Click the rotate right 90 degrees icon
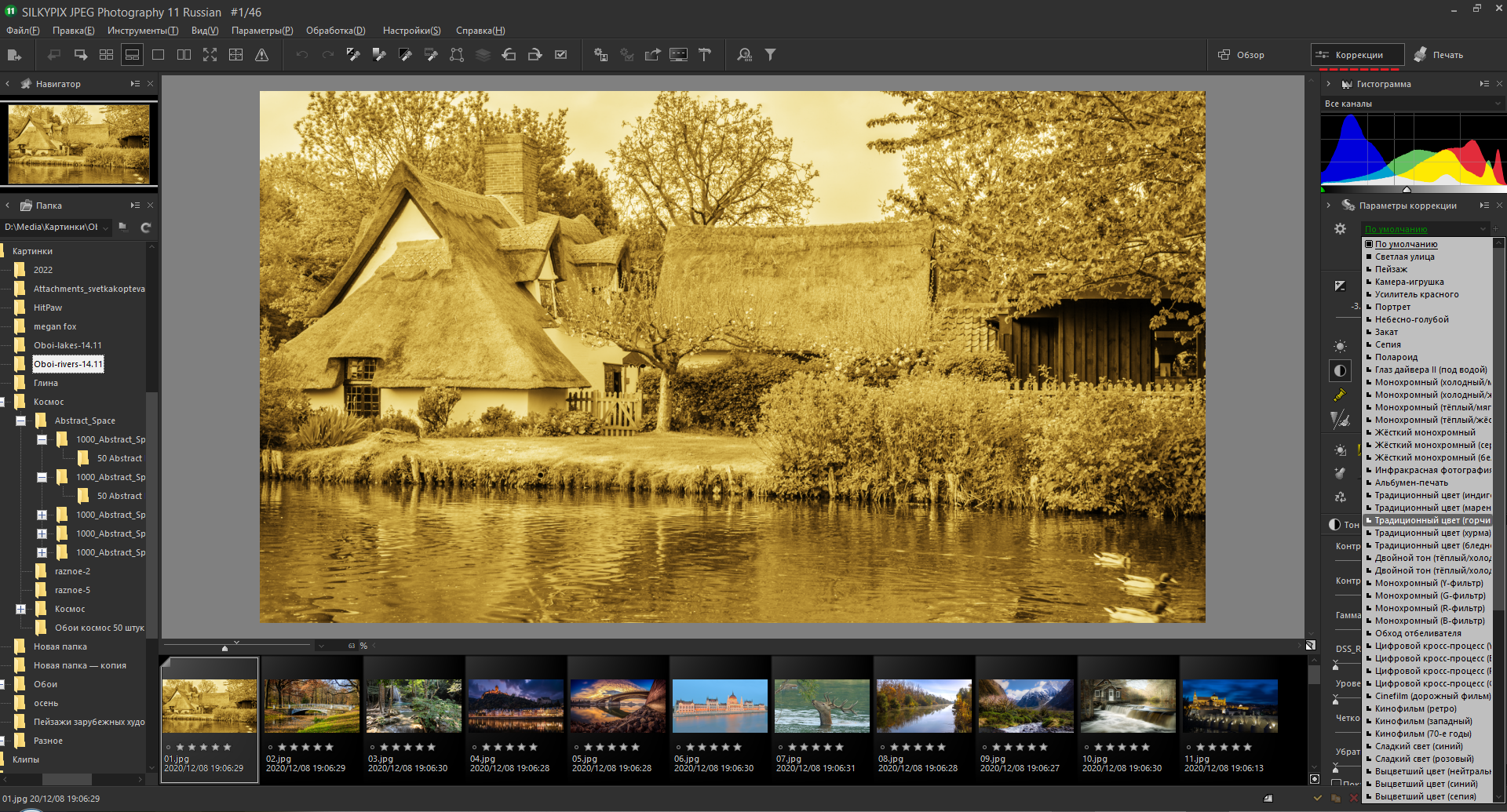1507x812 pixels. pos(535,55)
